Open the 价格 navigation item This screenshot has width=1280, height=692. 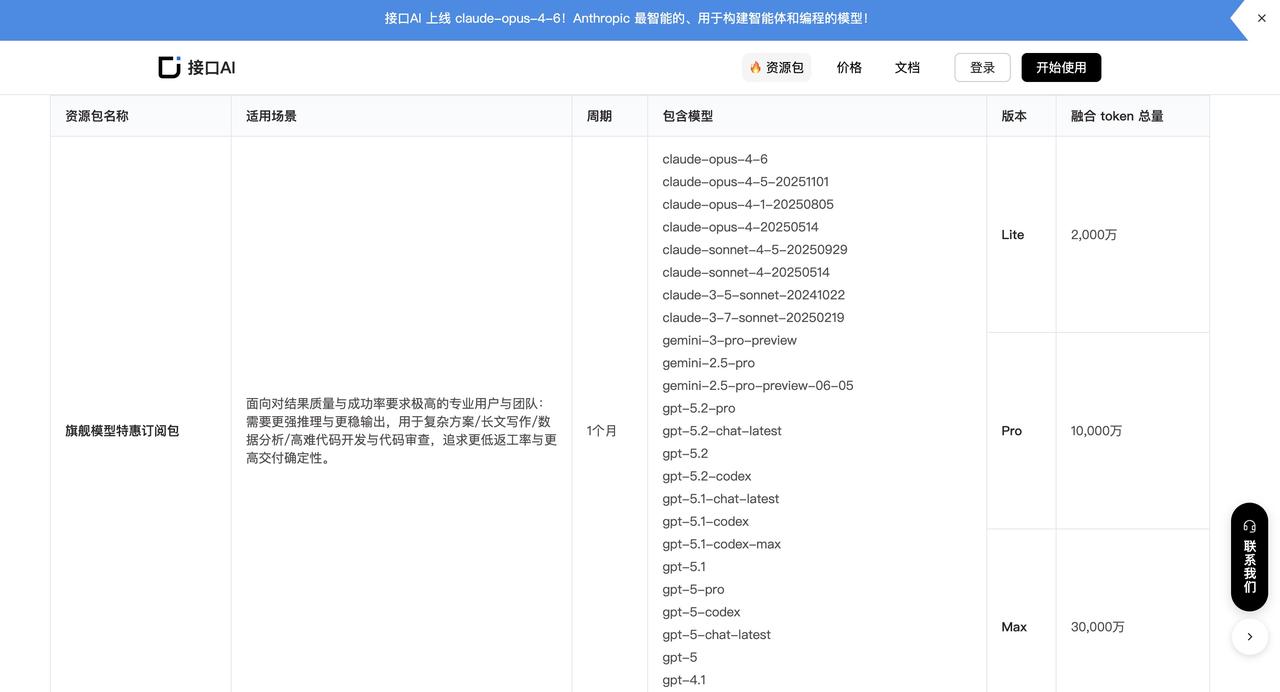click(849, 67)
